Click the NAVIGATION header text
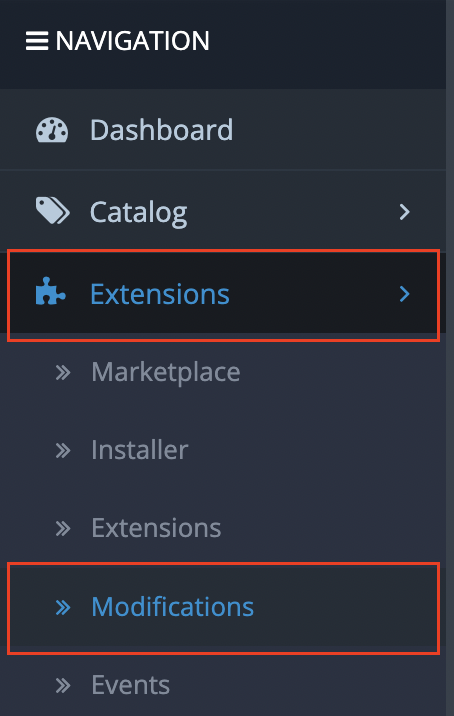Viewport: 454px width, 716px height. [x=132, y=41]
